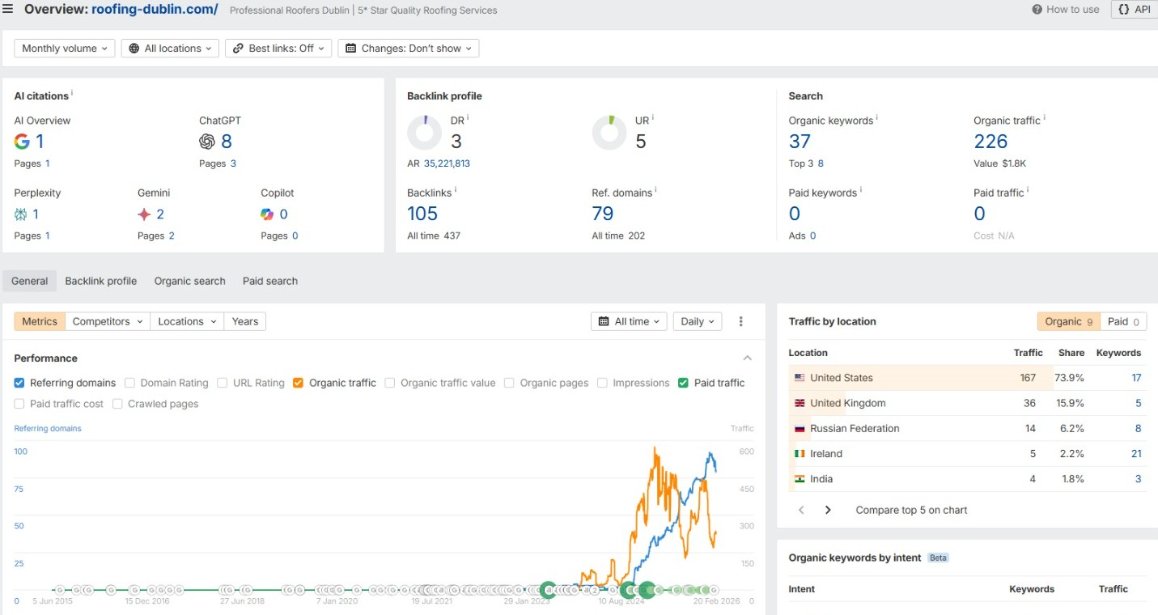
Task: Switch to the Backlink profile tab
Action: [100, 281]
